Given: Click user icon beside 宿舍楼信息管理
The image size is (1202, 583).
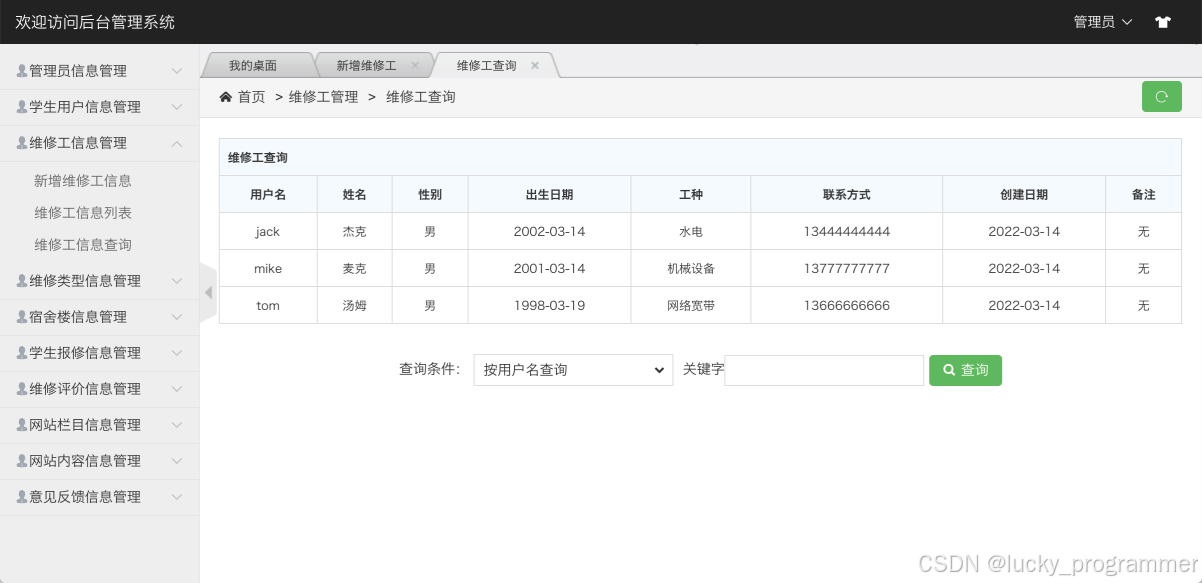Looking at the screenshot, I should coord(22,317).
